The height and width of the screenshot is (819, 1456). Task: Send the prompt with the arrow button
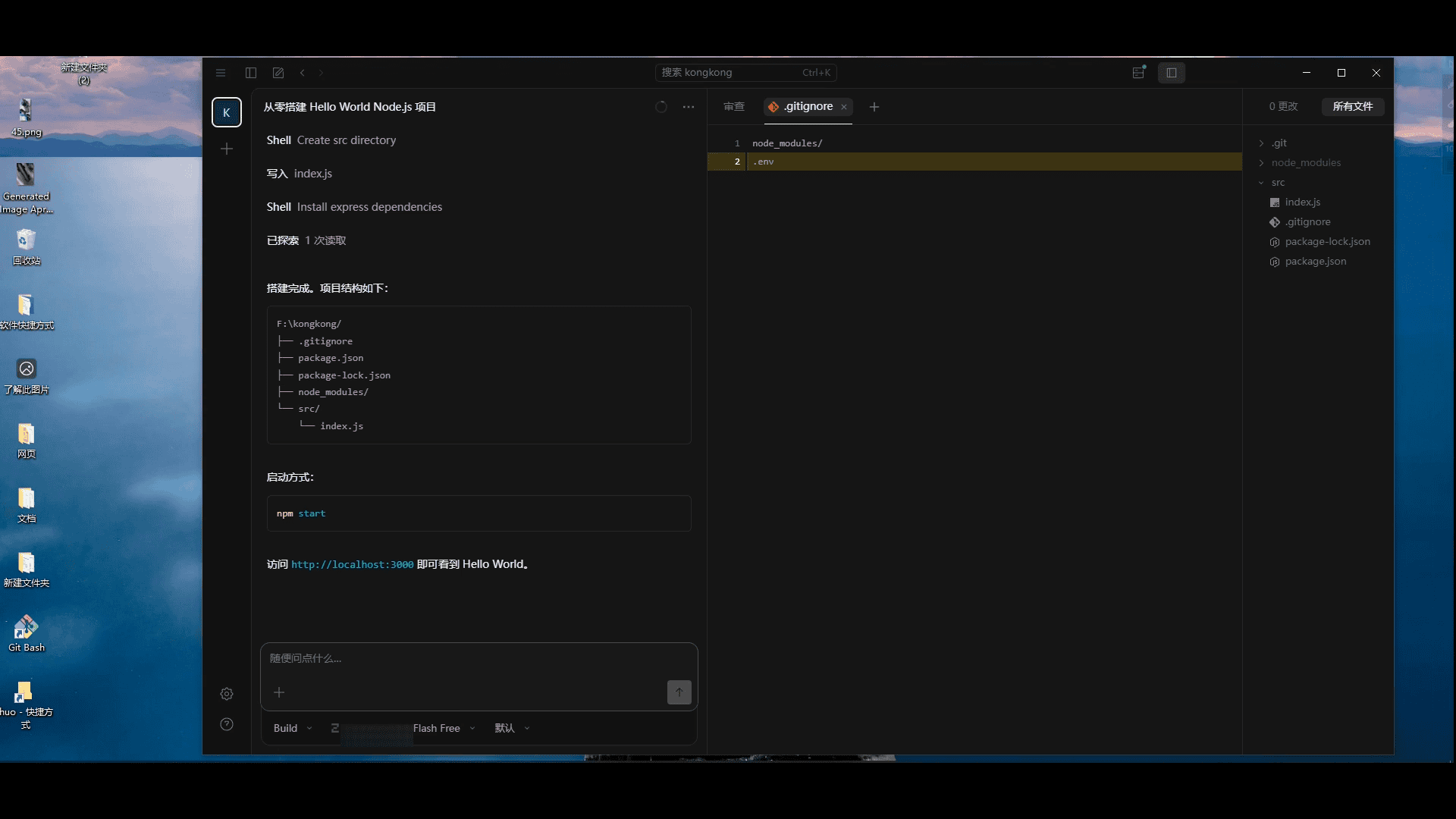679,692
